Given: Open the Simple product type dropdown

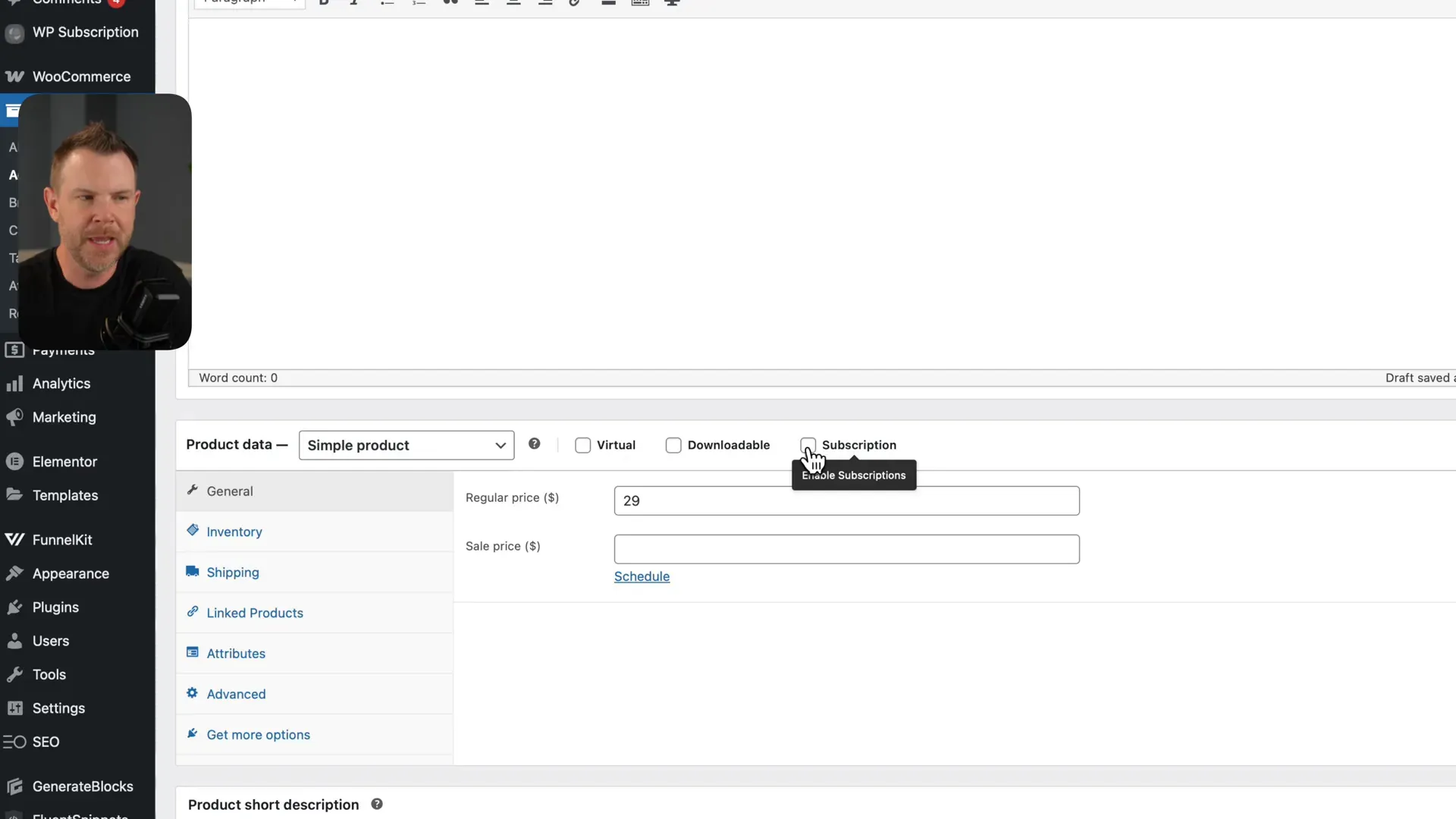Looking at the screenshot, I should coord(406,445).
